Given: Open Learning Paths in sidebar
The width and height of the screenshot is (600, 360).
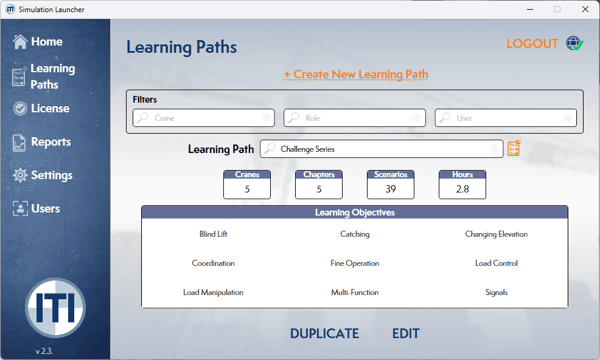Looking at the screenshot, I should [53, 77].
